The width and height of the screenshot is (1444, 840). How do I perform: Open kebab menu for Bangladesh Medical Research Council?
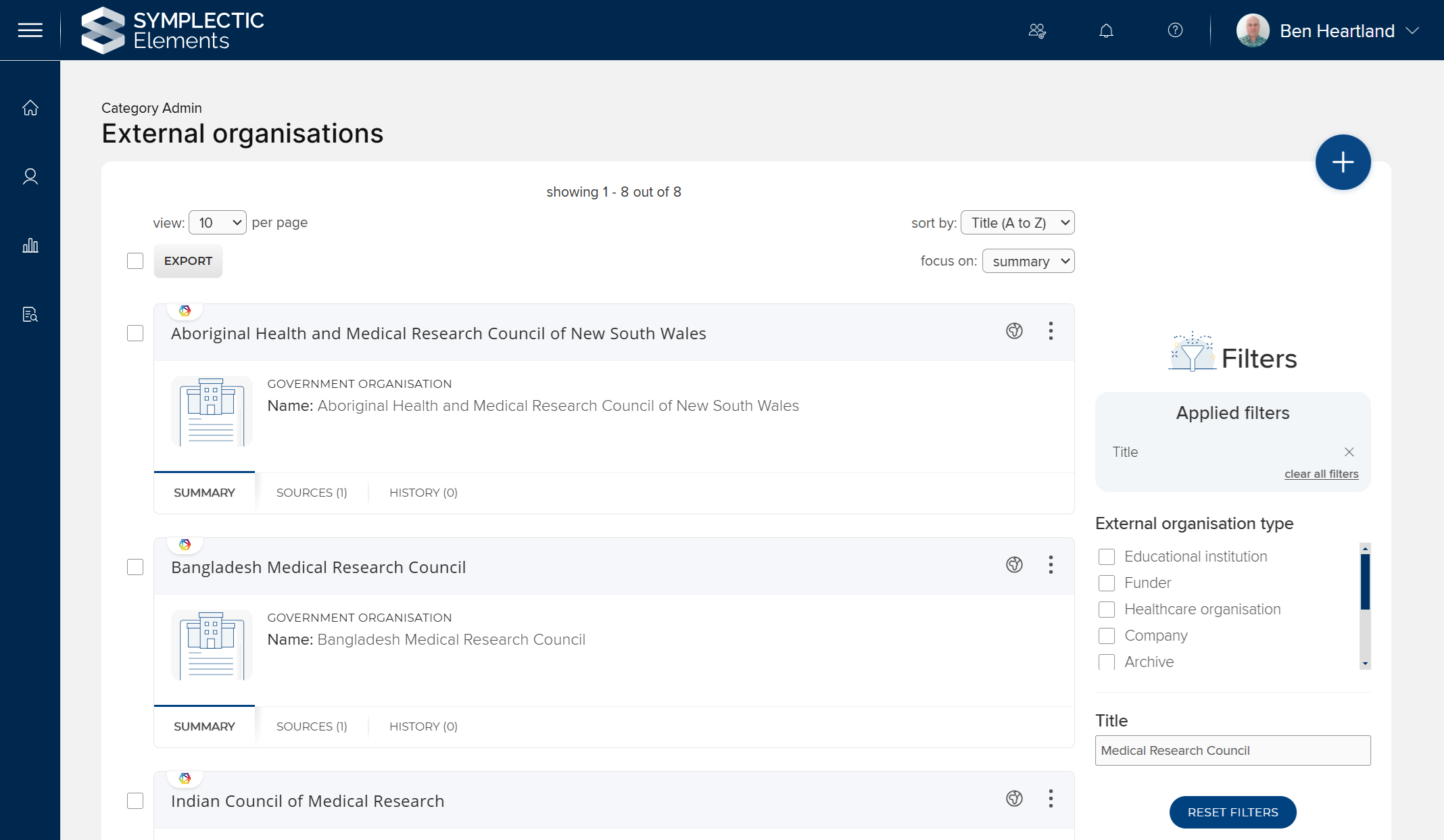coord(1051,565)
